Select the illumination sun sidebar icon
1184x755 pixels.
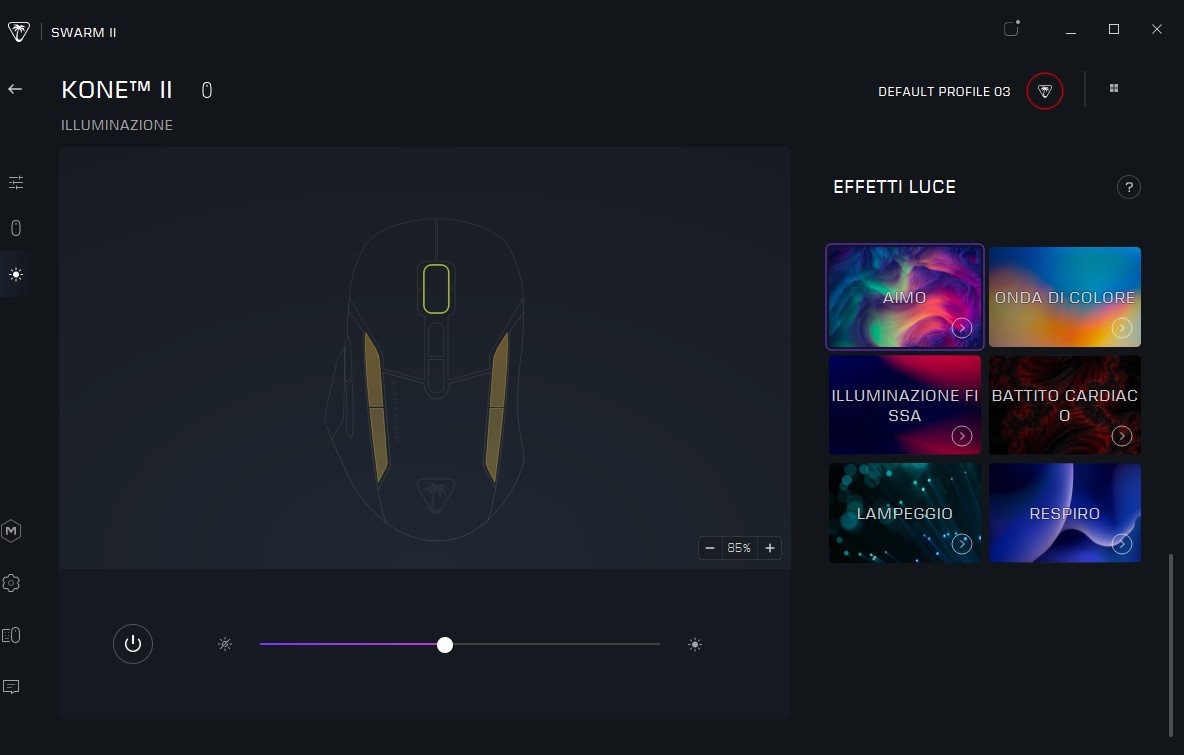point(15,274)
